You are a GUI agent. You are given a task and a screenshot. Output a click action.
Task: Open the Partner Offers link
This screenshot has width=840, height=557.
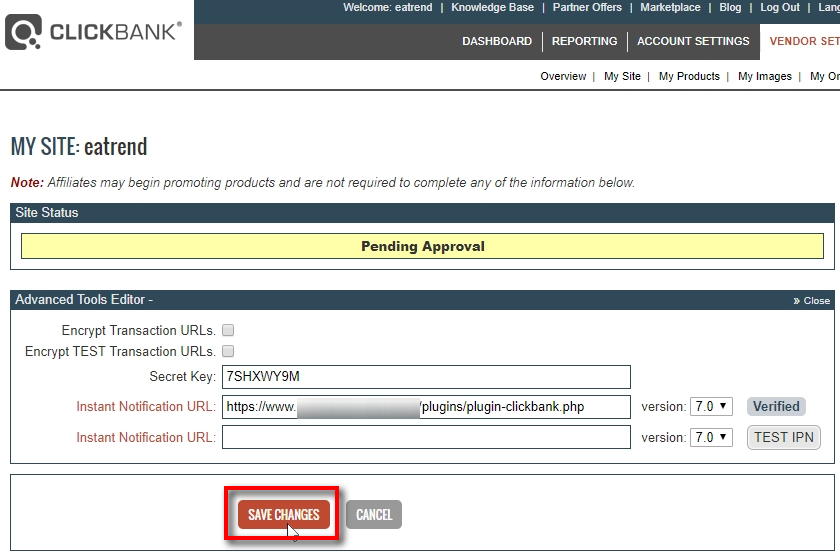[x=587, y=7]
